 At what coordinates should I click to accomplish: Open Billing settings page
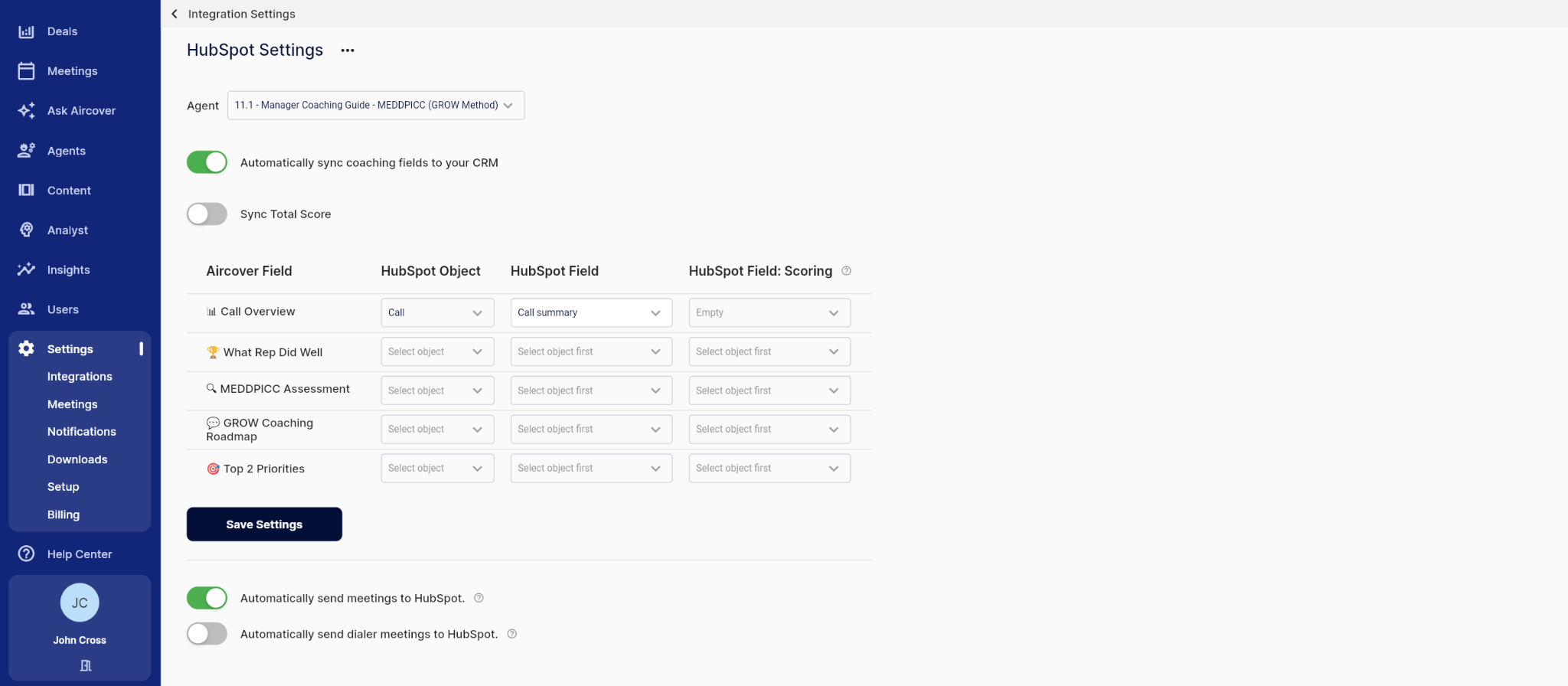(x=63, y=514)
